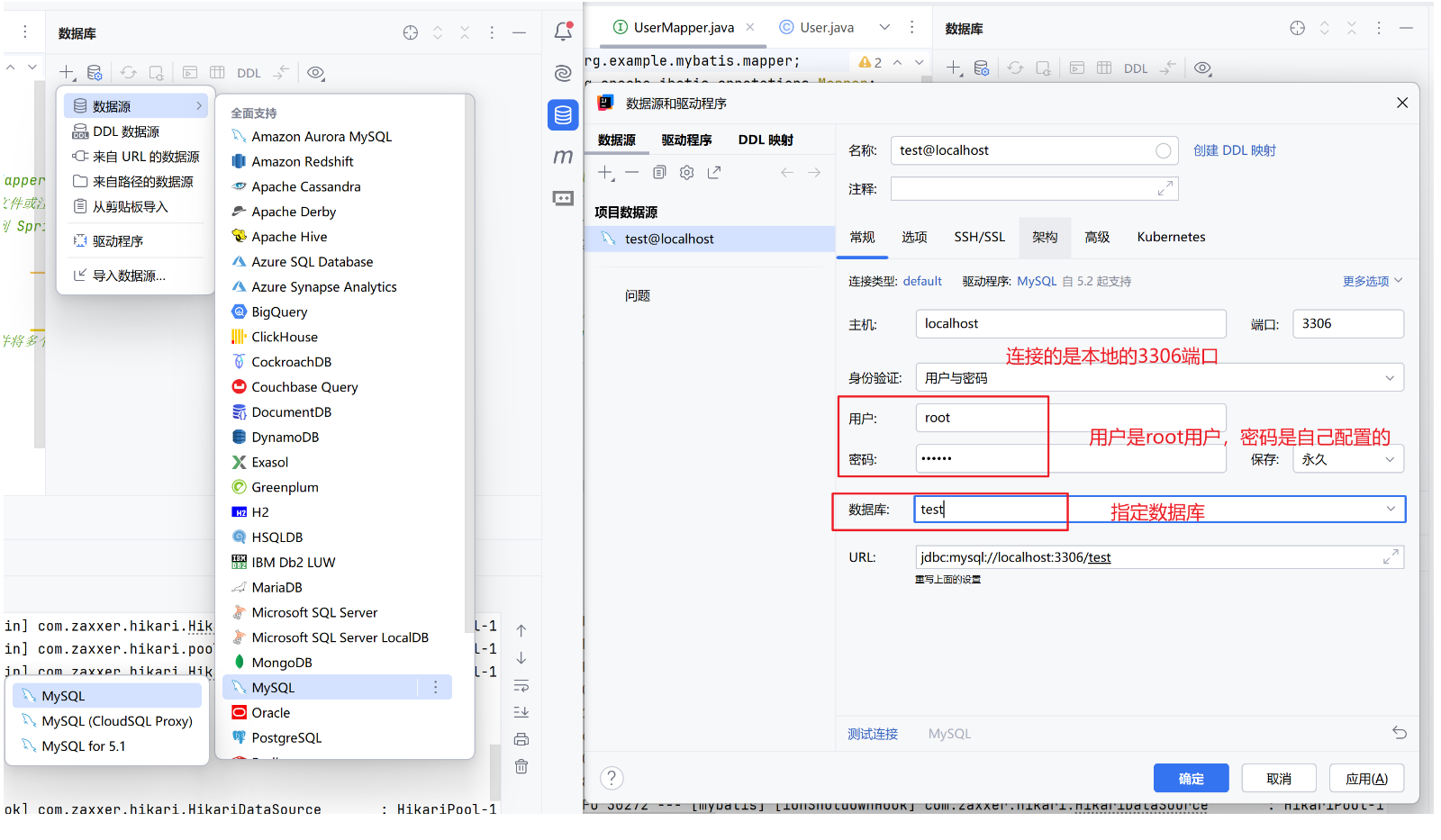
Task: Select 从剪贴板导入 menu item
Action: coord(137,207)
